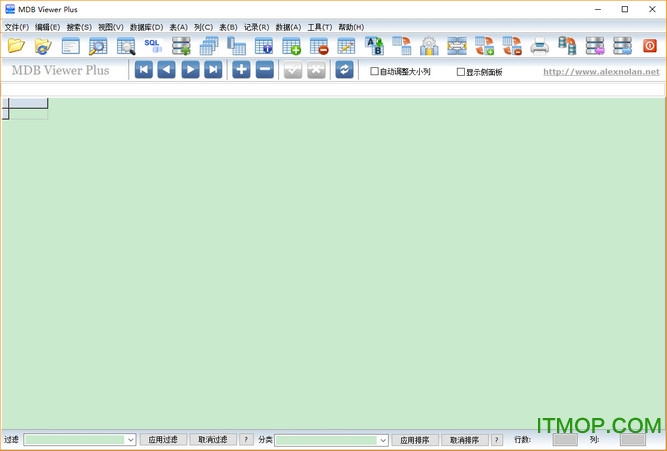Go to the previous record

click(166, 70)
